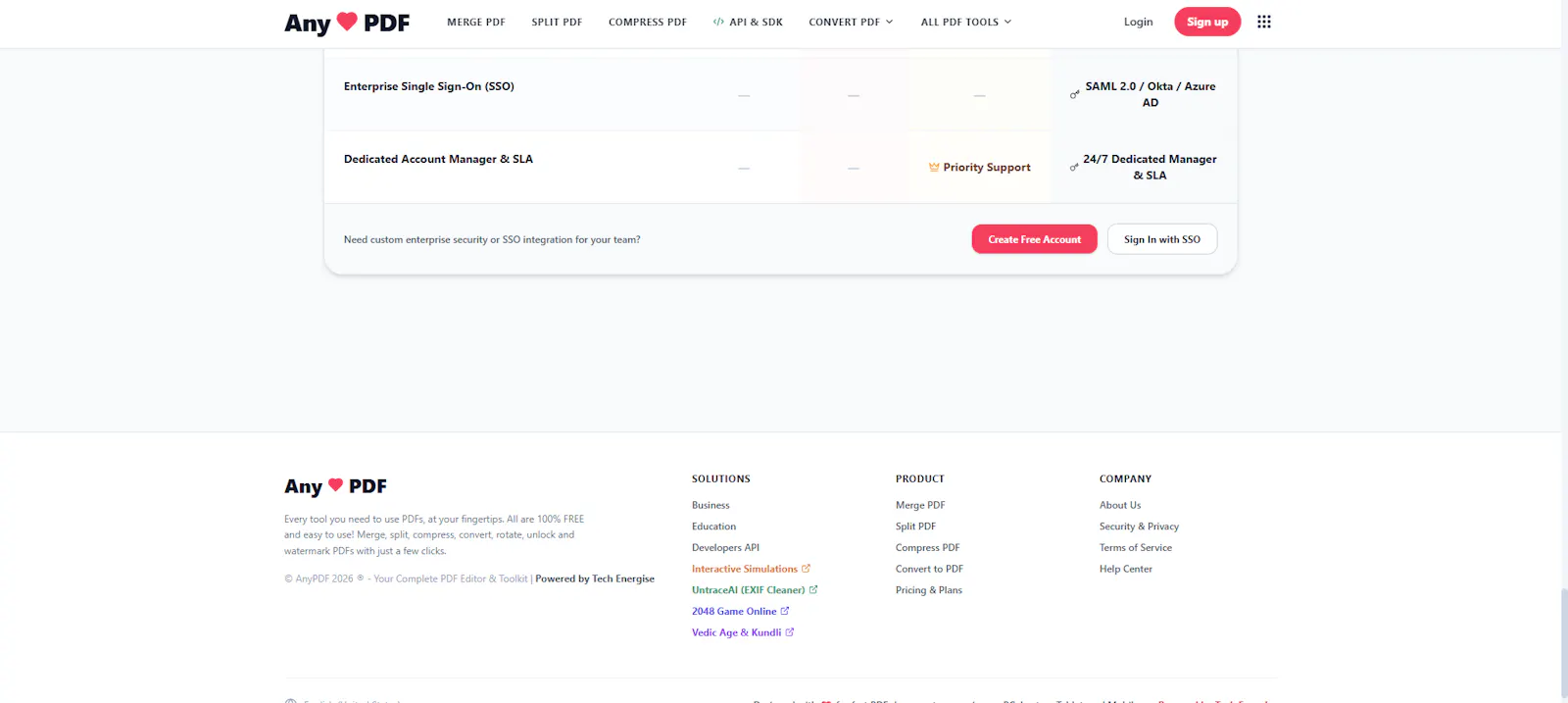Open the apps grid icon

1264,22
